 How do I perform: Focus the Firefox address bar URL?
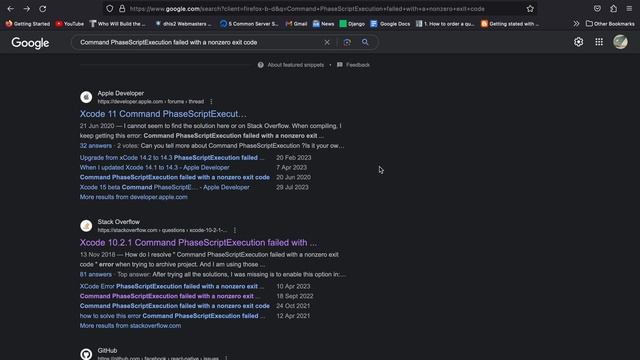pyautogui.click(x=307, y=9)
